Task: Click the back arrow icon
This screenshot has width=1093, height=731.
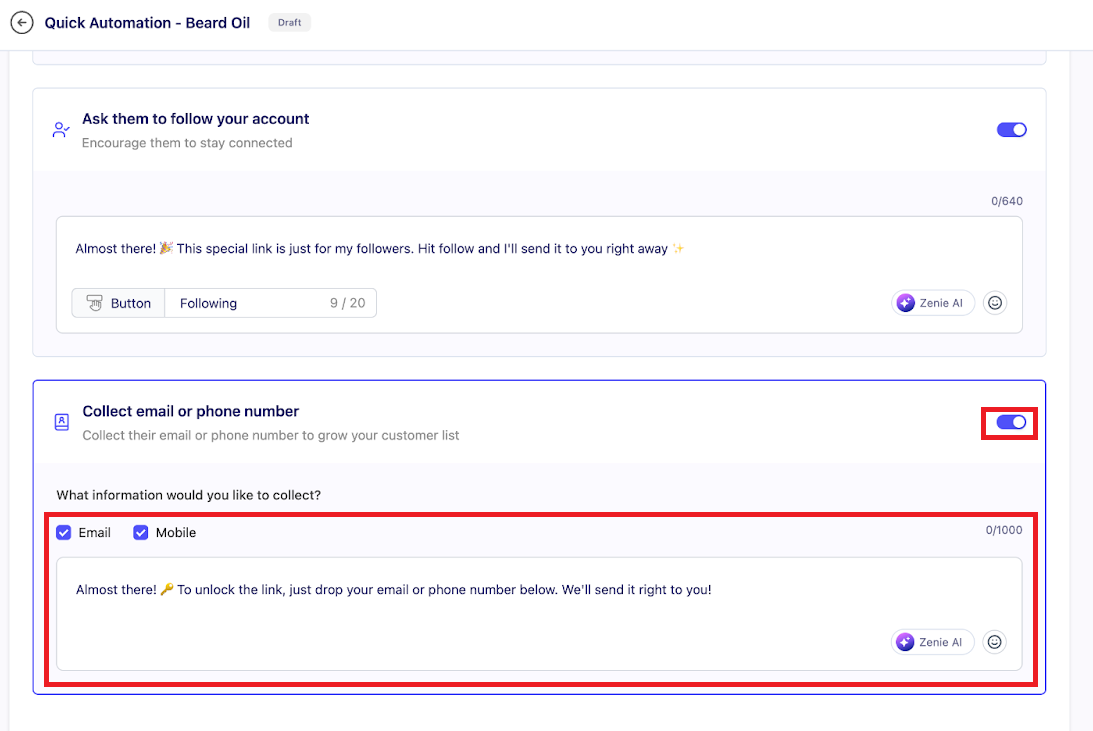Action: 21,23
